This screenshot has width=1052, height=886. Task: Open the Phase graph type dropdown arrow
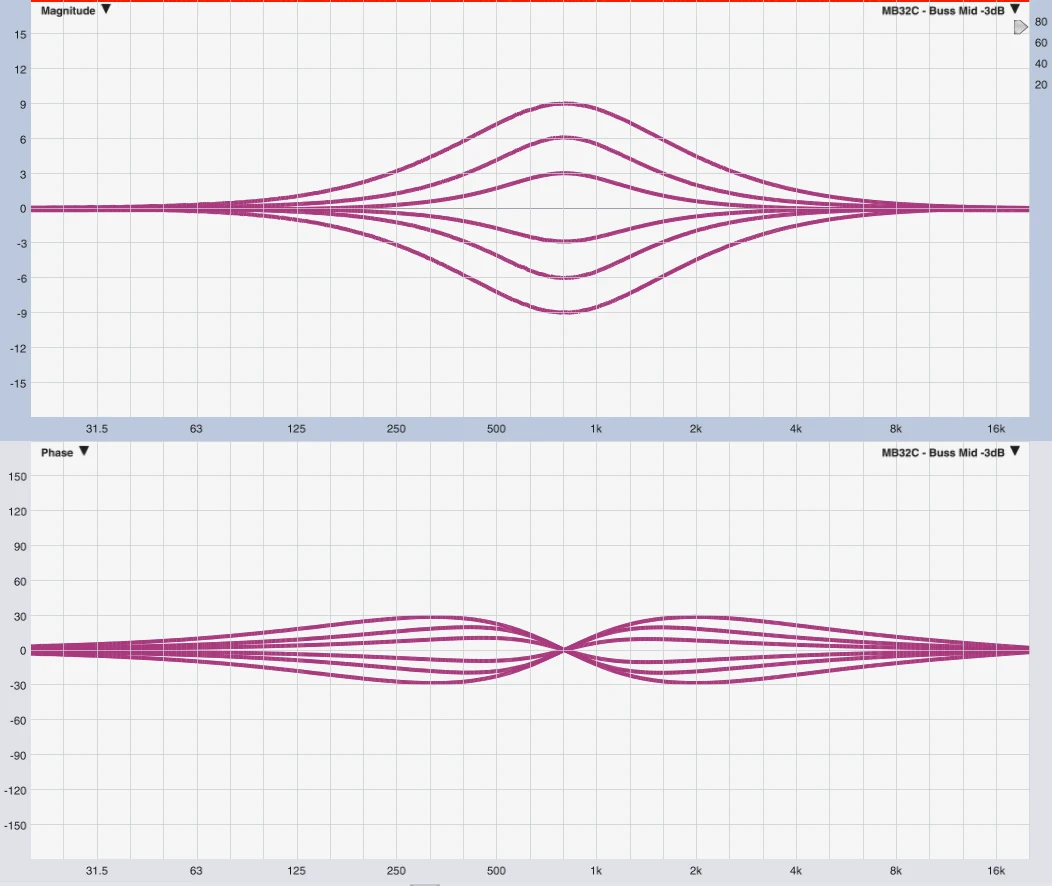(x=84, y=451)
